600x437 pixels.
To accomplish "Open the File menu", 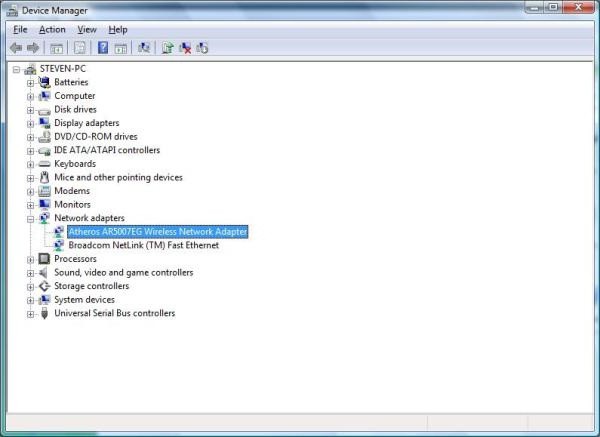I will [x=20, y=30].
